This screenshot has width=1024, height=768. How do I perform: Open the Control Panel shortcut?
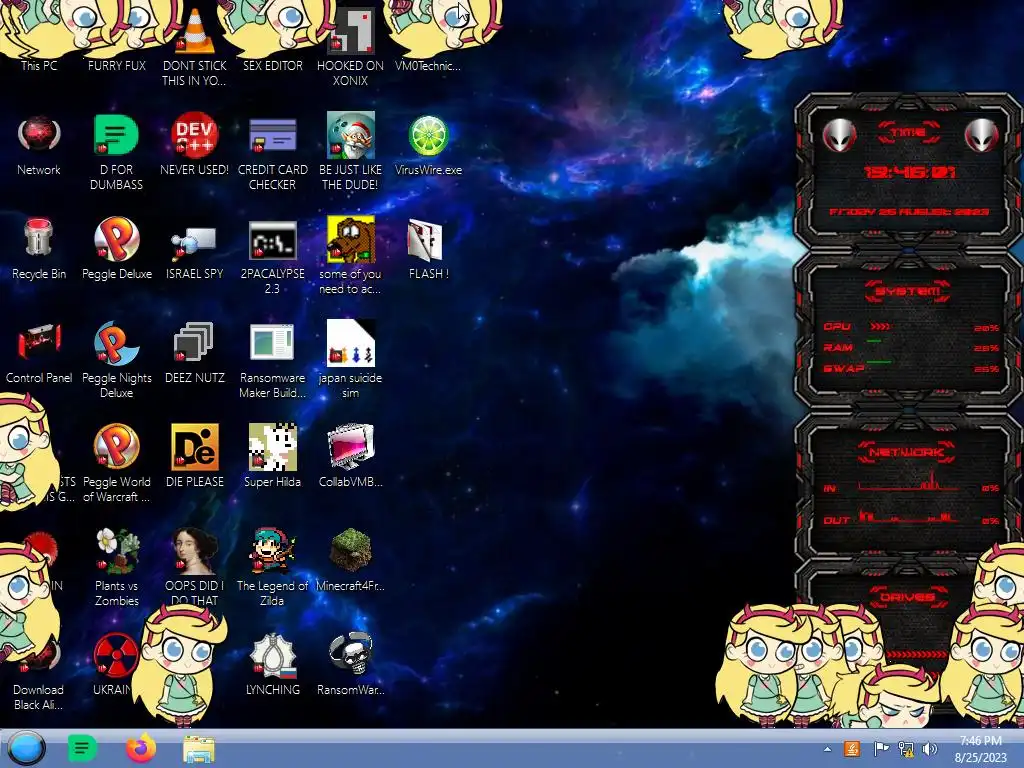click(39, 342)
